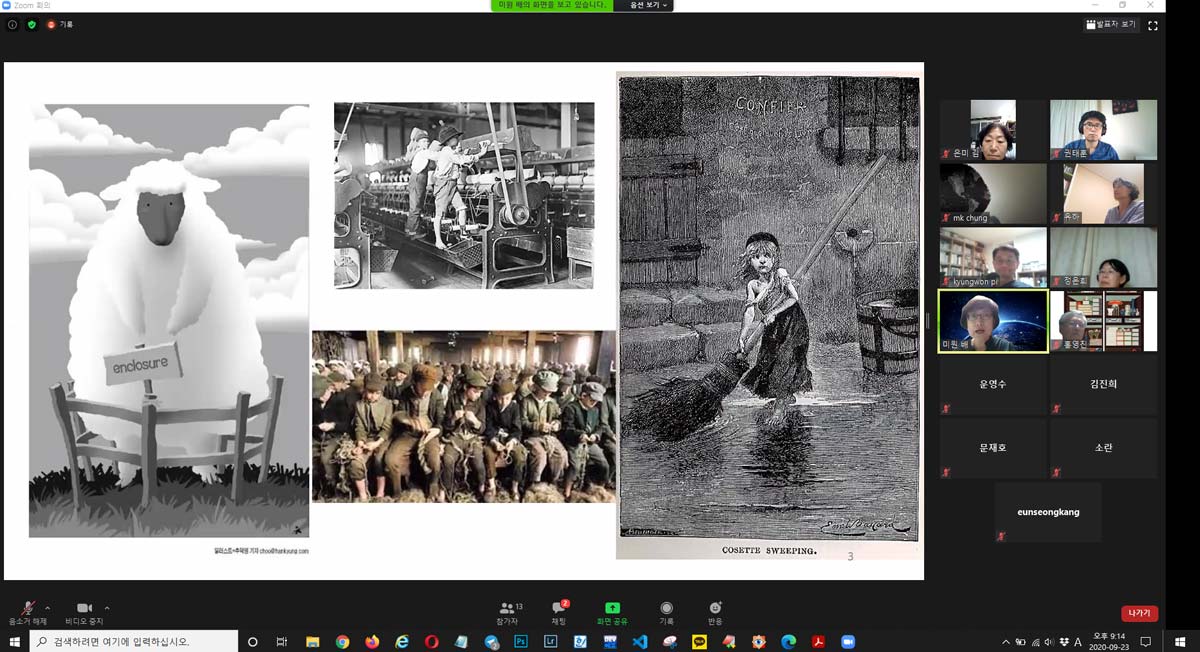Click the Windows taskbar search box
1200x652 pixels.
point(133,641)
